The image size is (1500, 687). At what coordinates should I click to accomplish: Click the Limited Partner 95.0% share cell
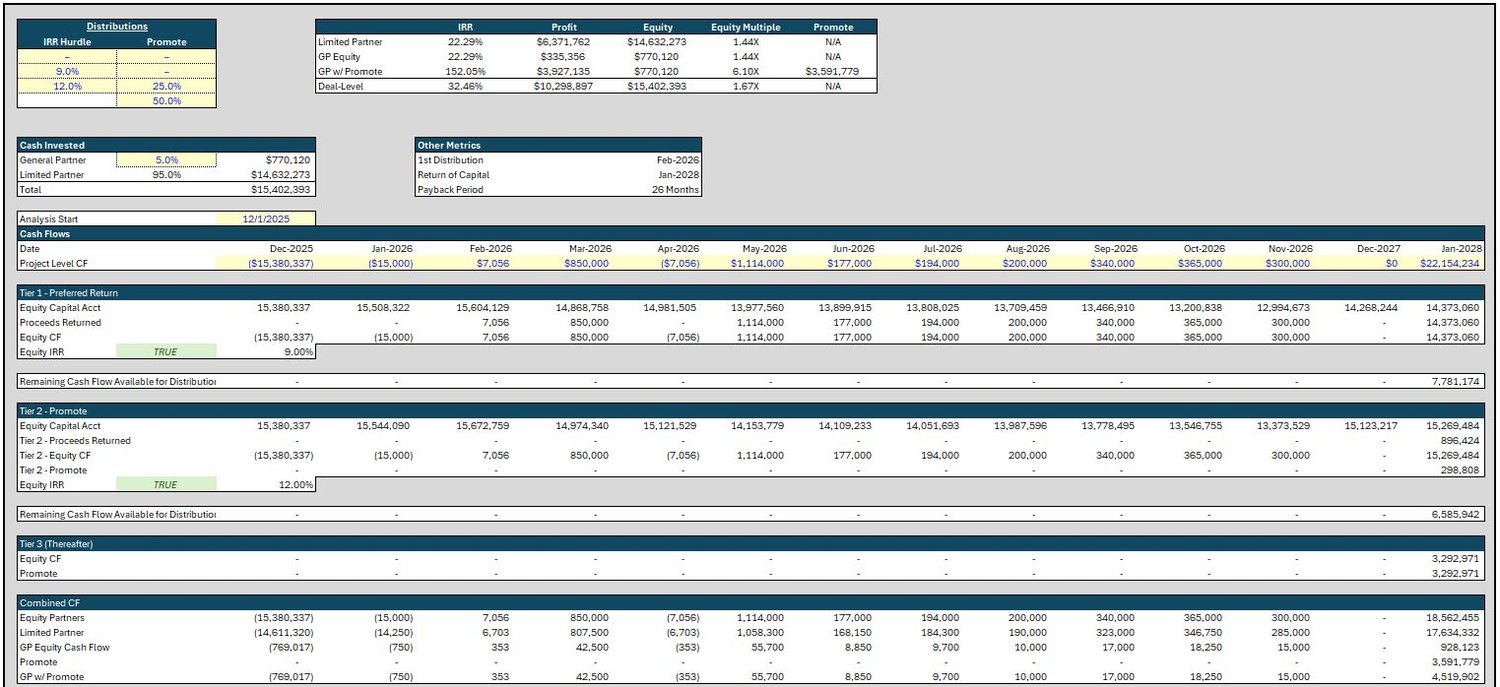(166, 175)
